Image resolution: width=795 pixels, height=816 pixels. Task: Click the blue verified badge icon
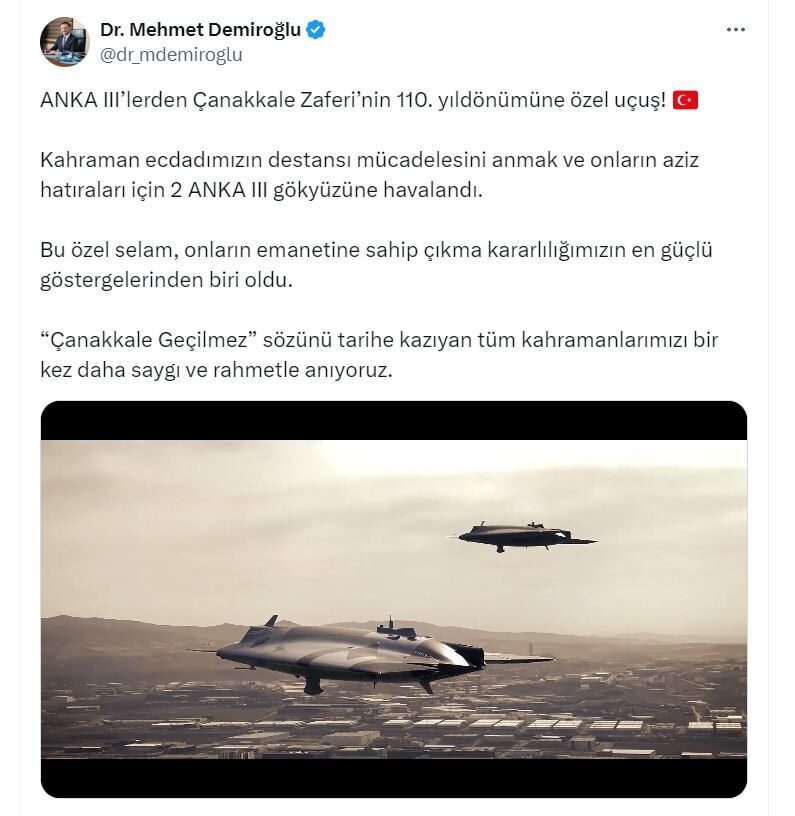(315, 30)
